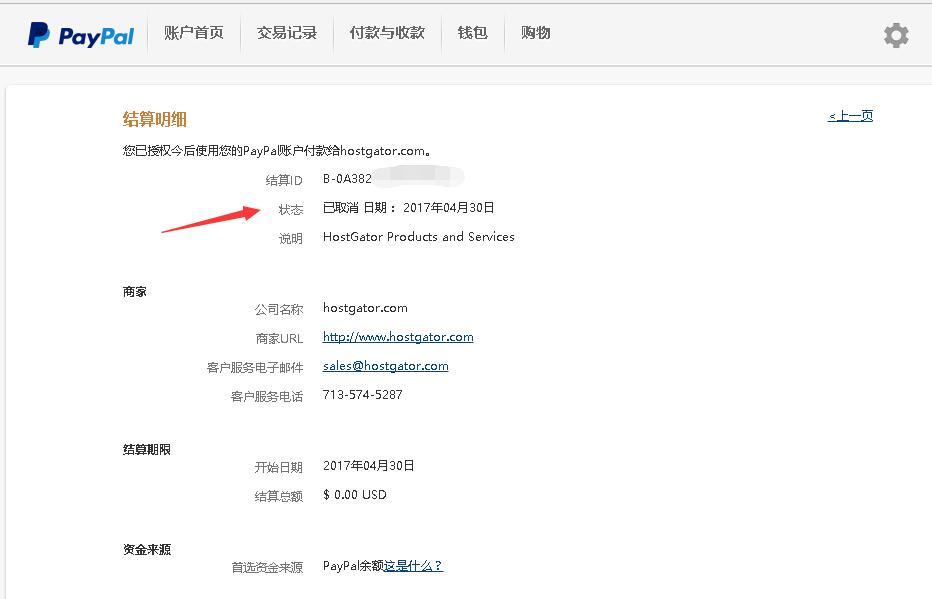The height and width of the screenshot is (599, 932).
Task: Click HostGator Products and Services description
Action: click(418, 237)
